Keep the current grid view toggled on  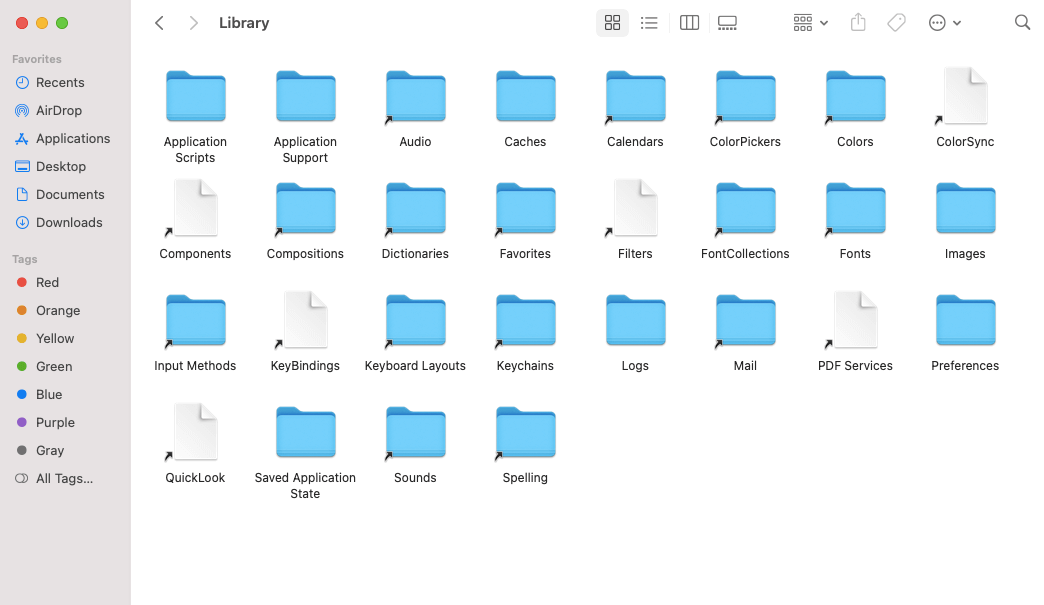click(612, 22)
